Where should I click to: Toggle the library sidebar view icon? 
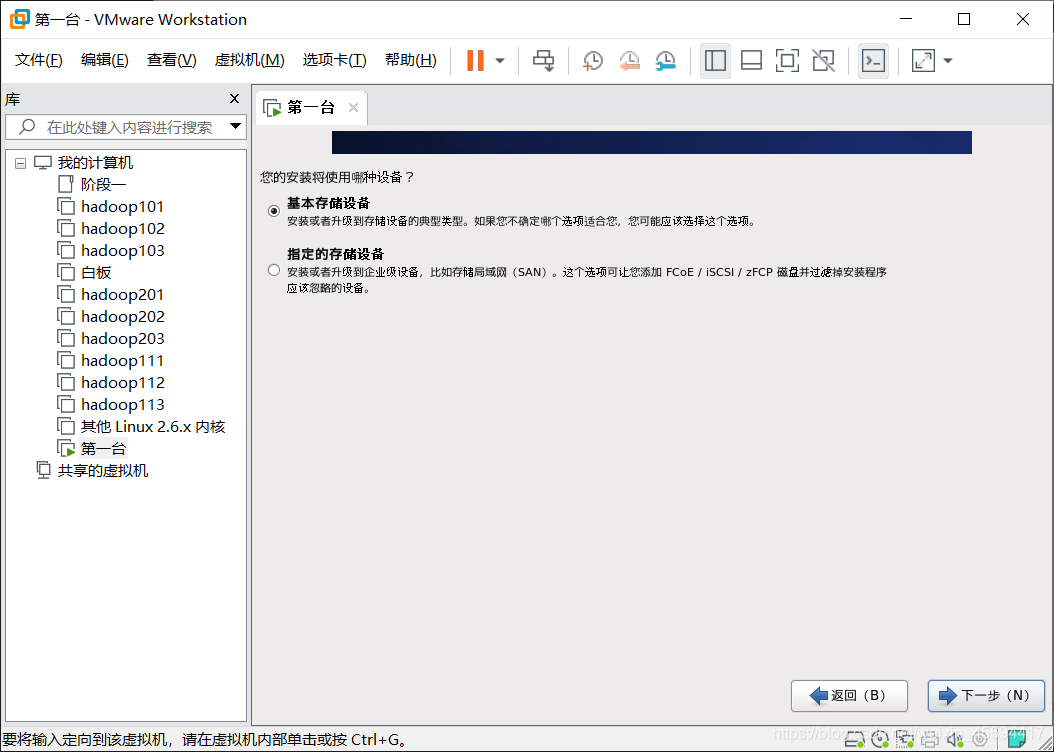(x=715, y=60)
